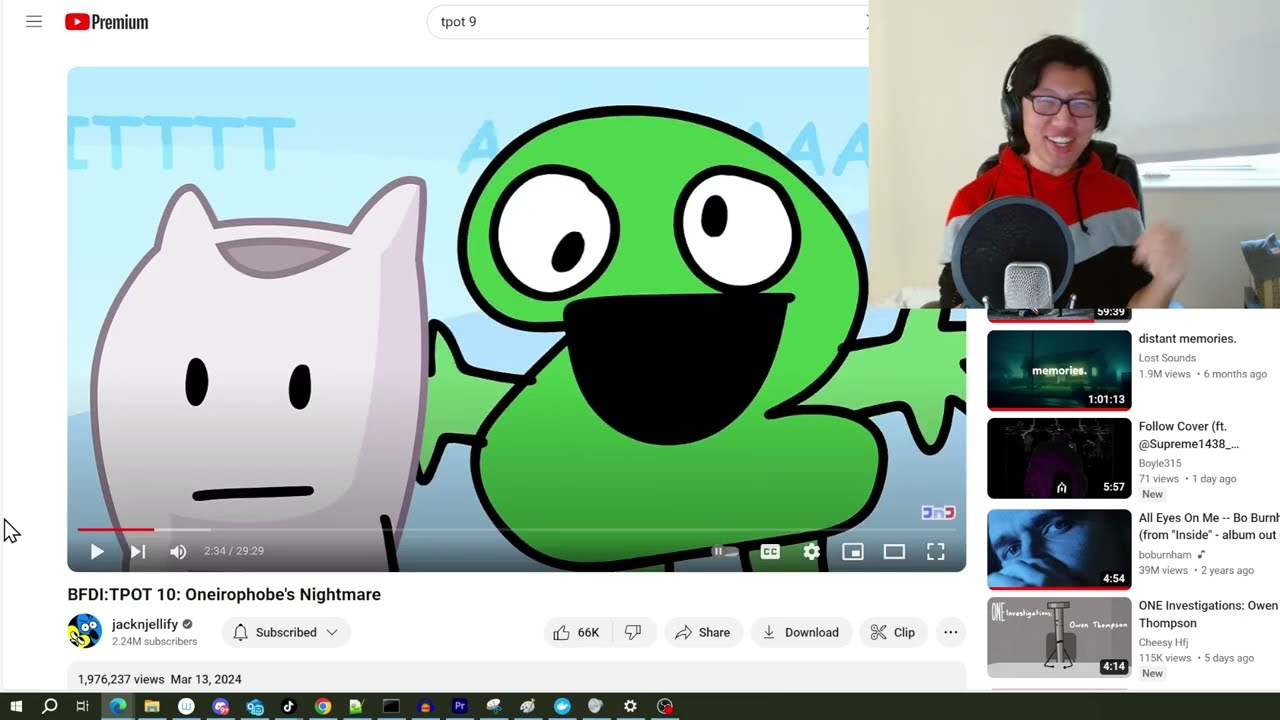Toggle closed captions CC button
This screenshot has height=720, width=1280.
tap(770, 551)
